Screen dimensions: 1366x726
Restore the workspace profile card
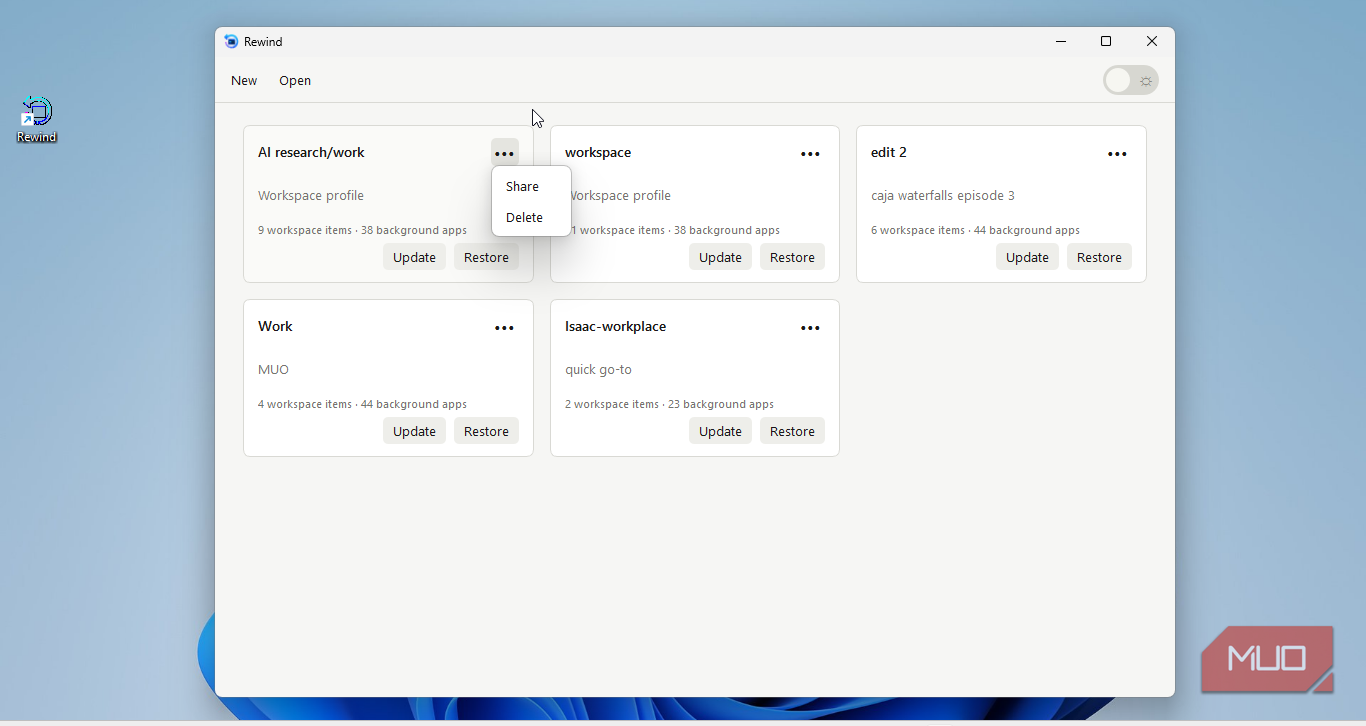792,257
